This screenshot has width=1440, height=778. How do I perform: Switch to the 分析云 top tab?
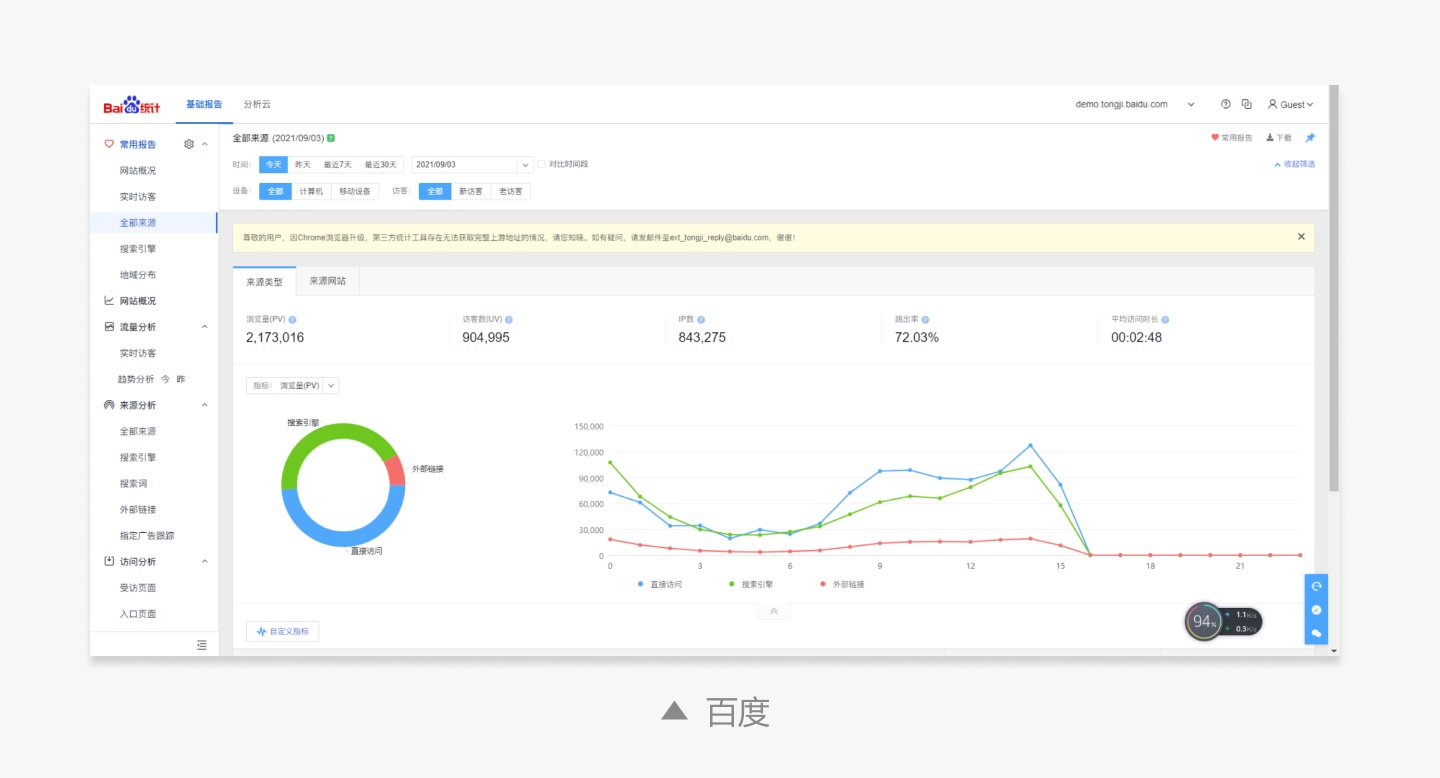point(257,104)
